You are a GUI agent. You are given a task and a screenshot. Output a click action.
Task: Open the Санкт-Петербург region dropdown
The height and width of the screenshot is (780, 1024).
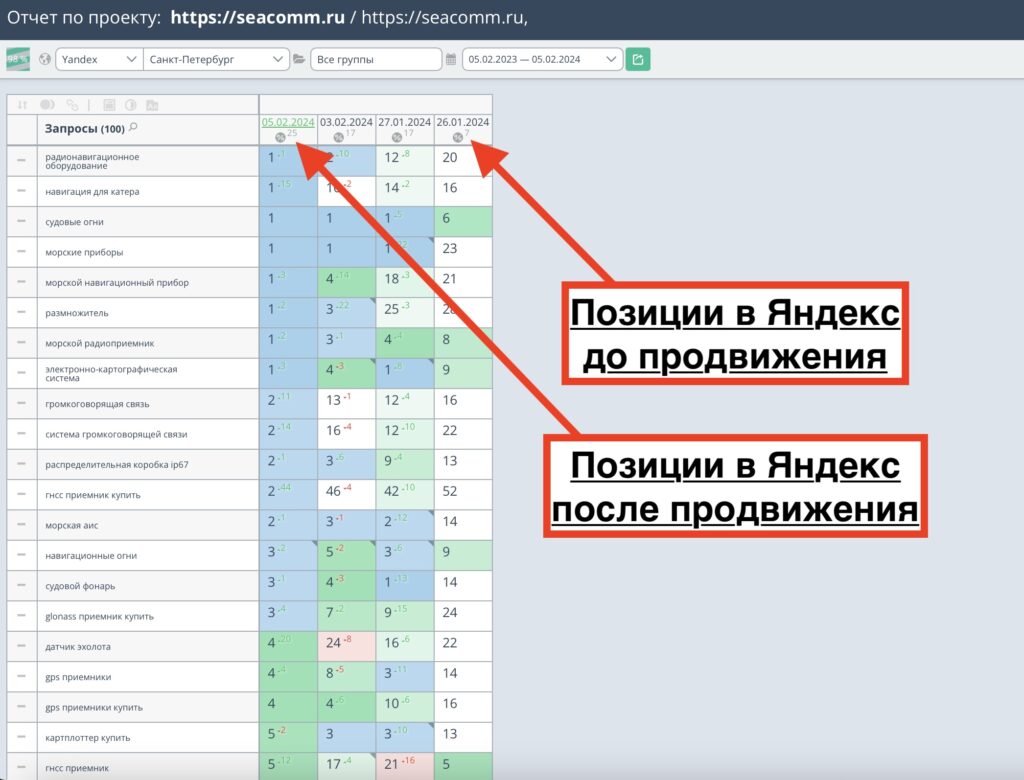pos(216,59)
